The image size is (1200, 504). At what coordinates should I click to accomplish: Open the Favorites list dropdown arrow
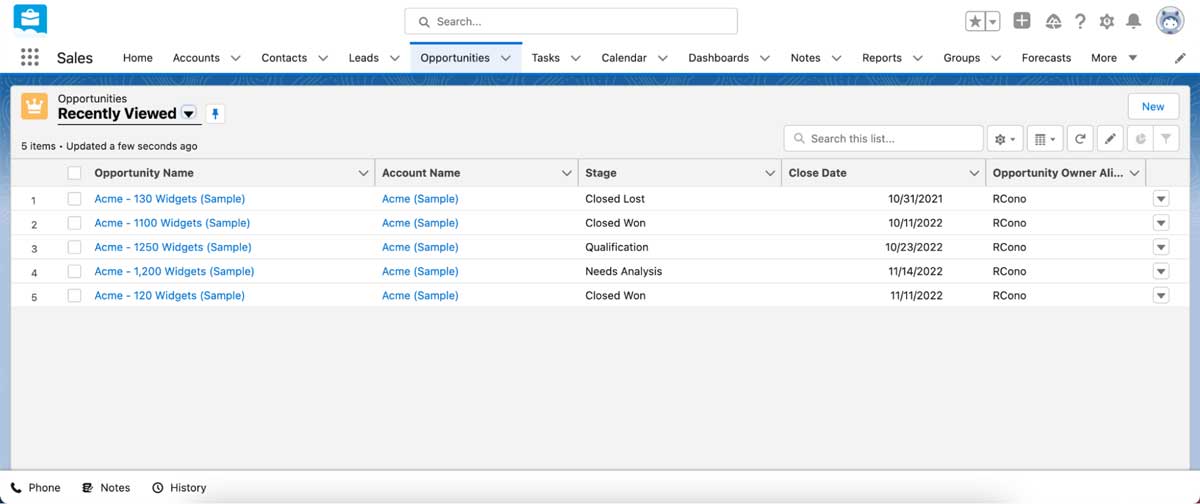(x=993, y=21)
